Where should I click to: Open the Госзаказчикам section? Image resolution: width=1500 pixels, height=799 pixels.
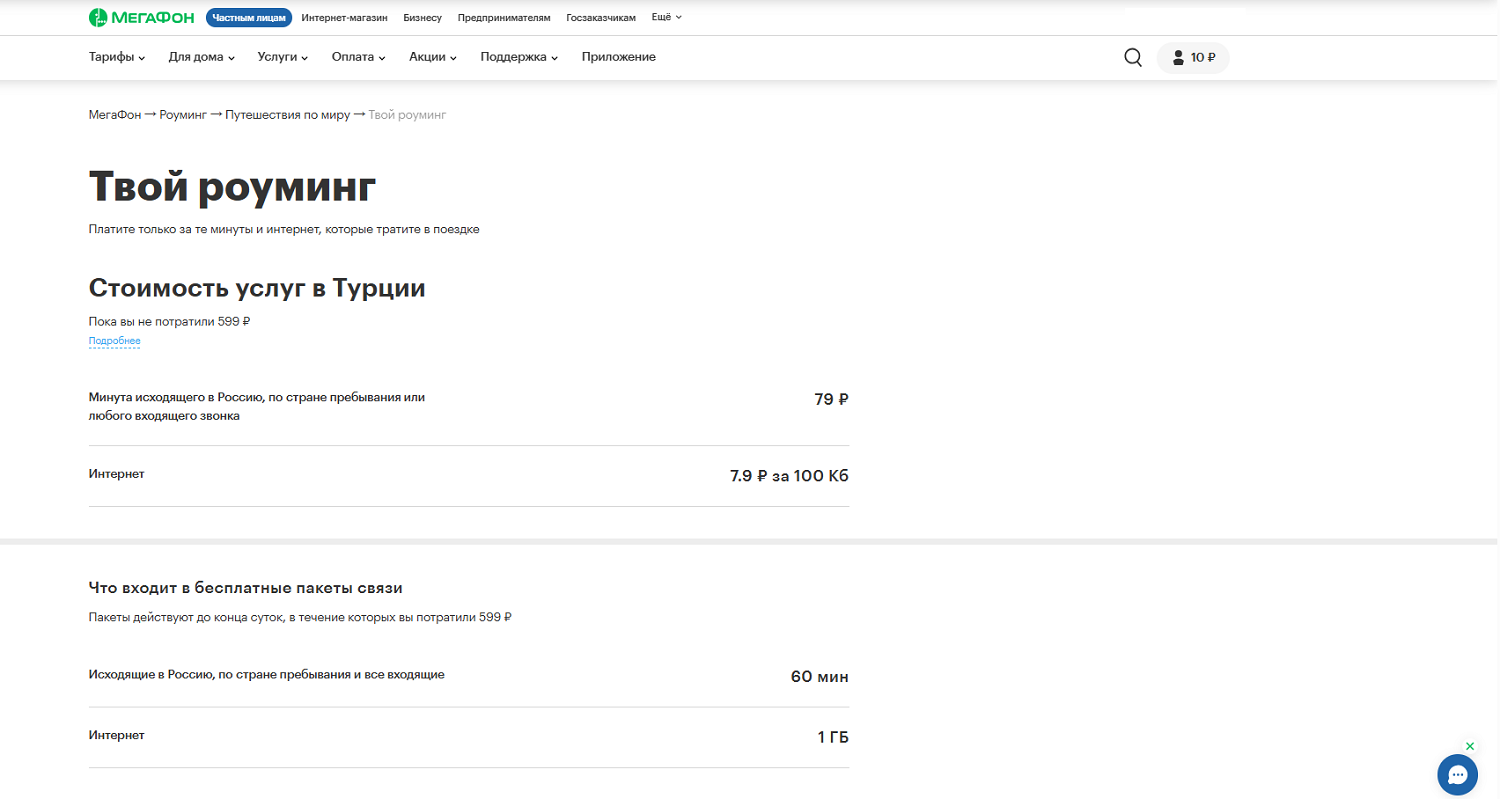[x=600, y=17]
